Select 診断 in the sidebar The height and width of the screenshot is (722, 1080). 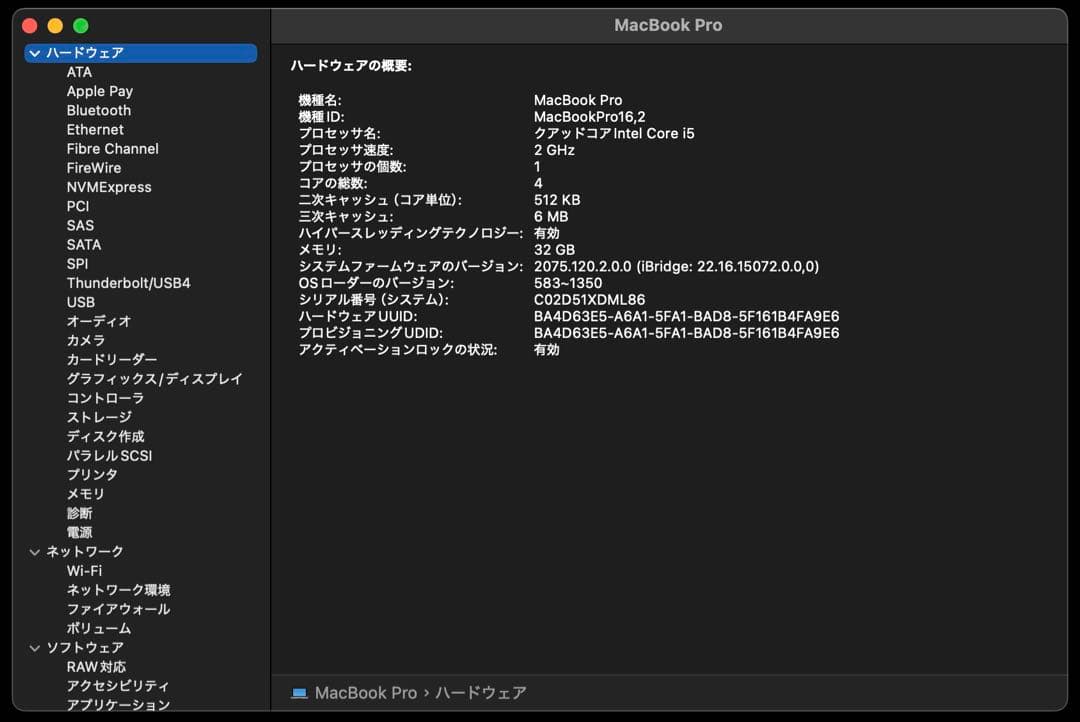point(79,513)
